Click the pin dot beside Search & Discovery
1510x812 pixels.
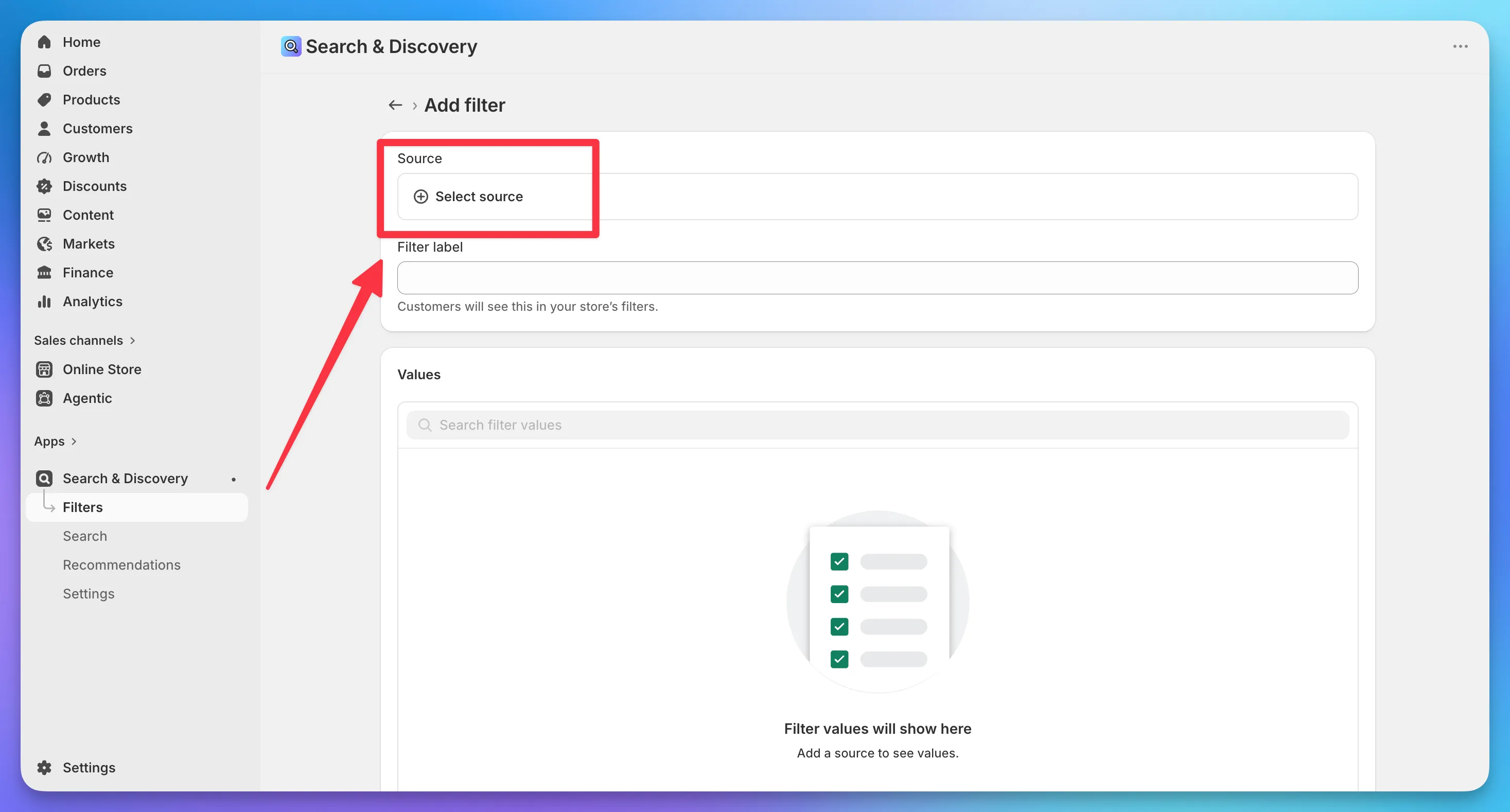pos(233,479)
